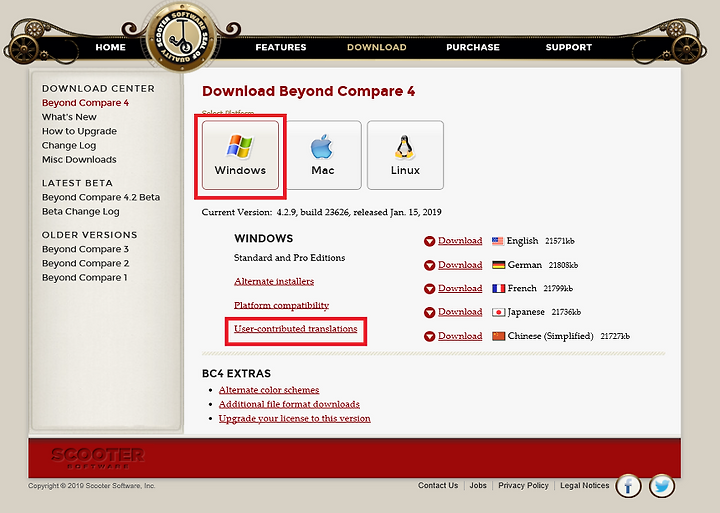Open Alternate installers link

(274, 282)
